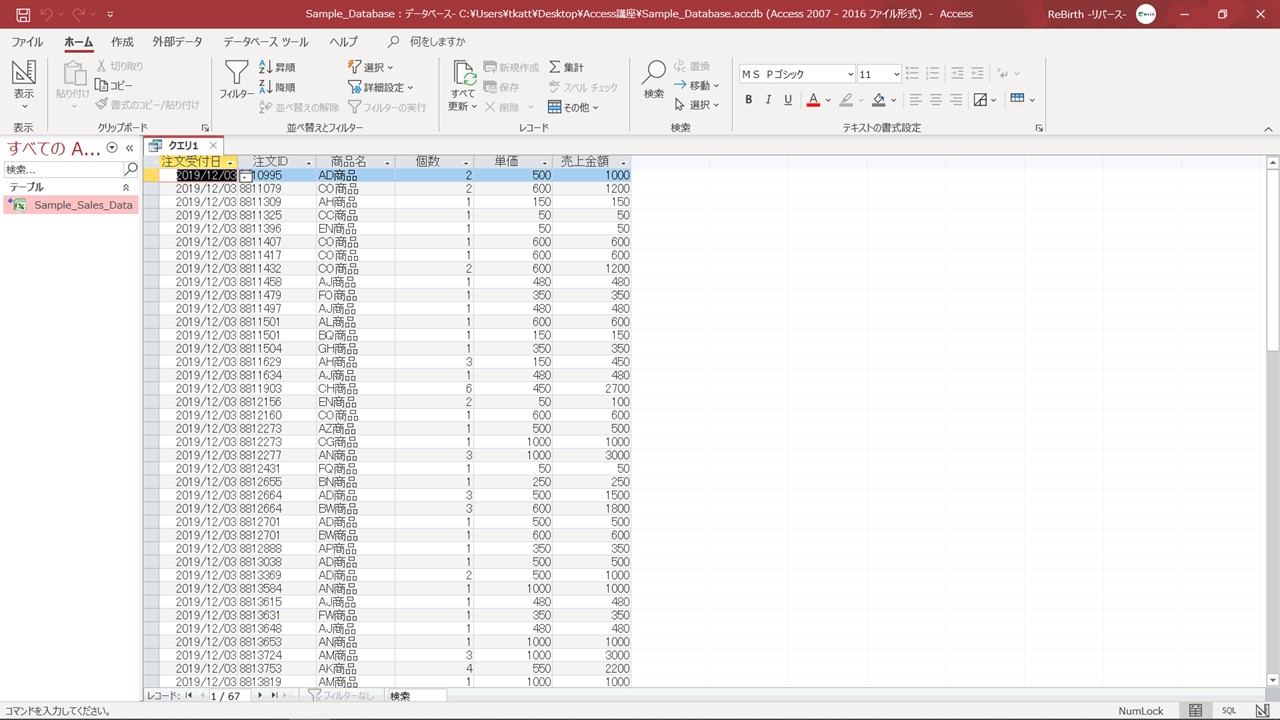
Task: Toggle bold text formatting
Action: [748, 100]
